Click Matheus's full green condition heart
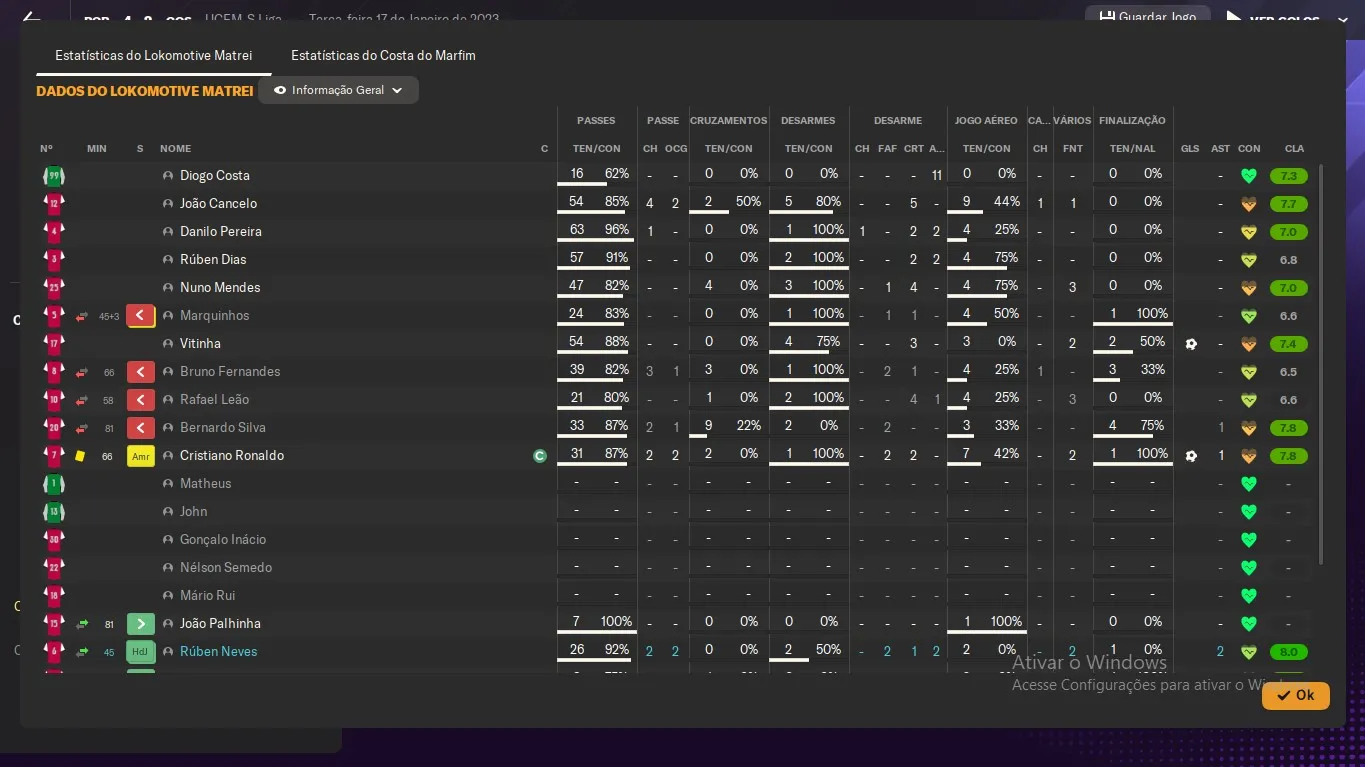This screenshot has width=1365, height=767. (1248, 484)
